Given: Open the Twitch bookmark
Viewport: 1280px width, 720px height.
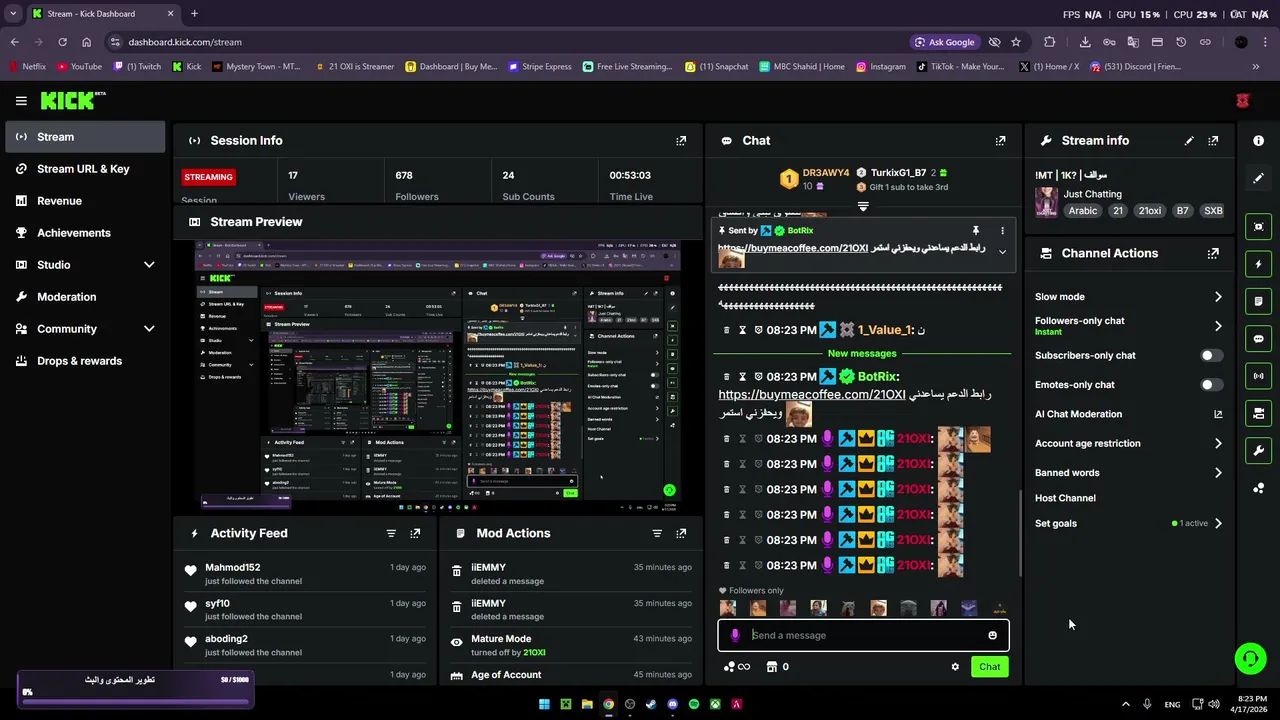Looking at the screenshot, I should pos(137,67).
